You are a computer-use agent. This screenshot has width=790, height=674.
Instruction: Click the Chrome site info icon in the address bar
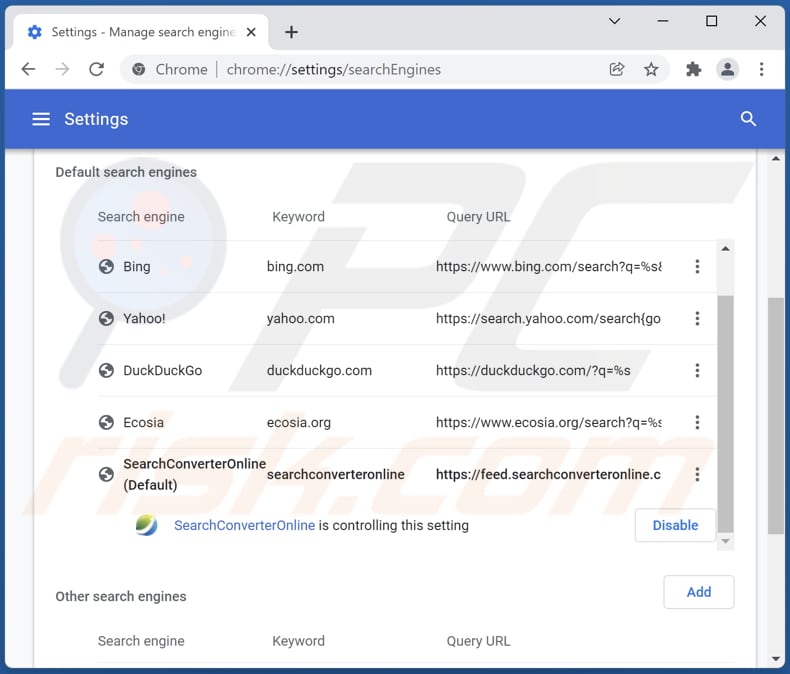pyautogui.click(x=139, y=69)
